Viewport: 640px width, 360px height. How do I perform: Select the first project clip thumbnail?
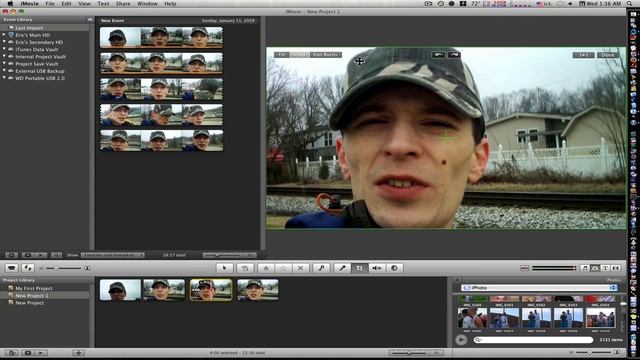[x=120, y=290]
